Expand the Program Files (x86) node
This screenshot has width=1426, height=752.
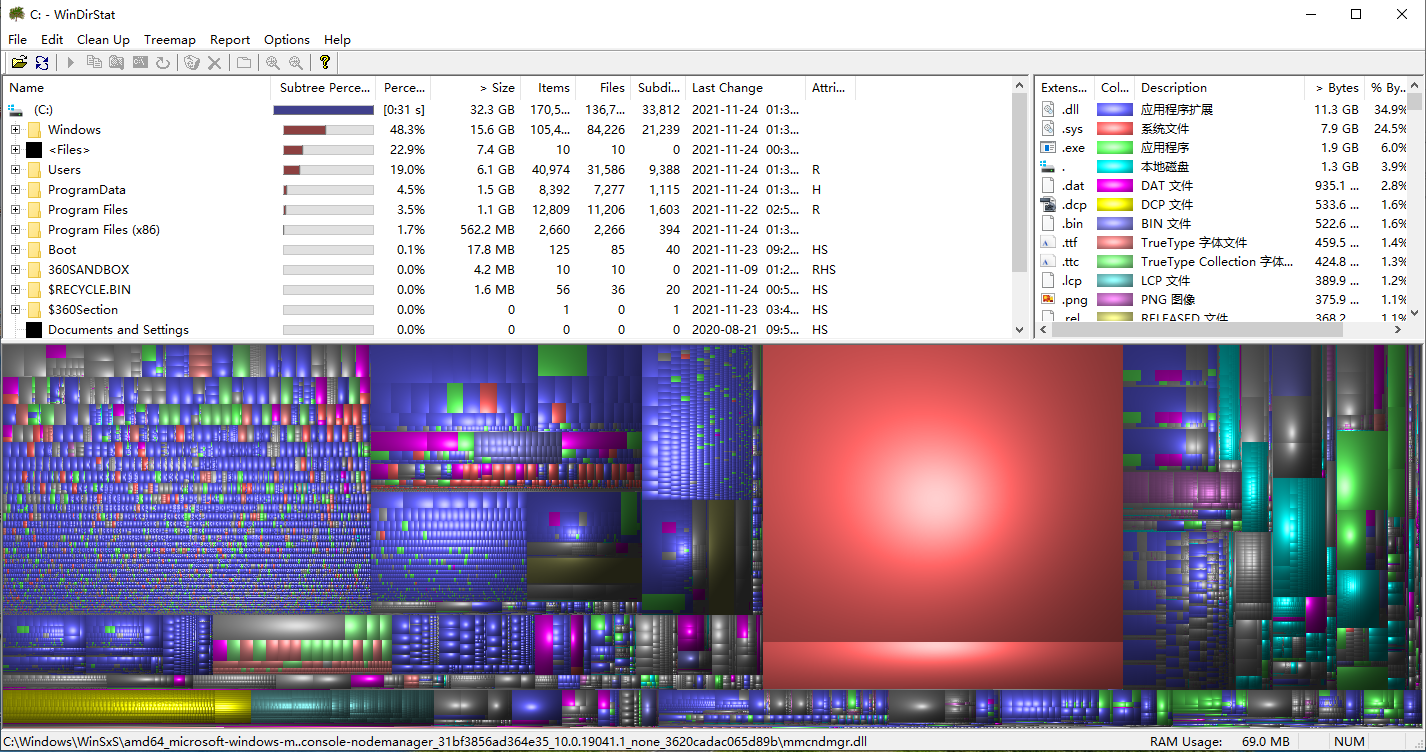[15, 229]
